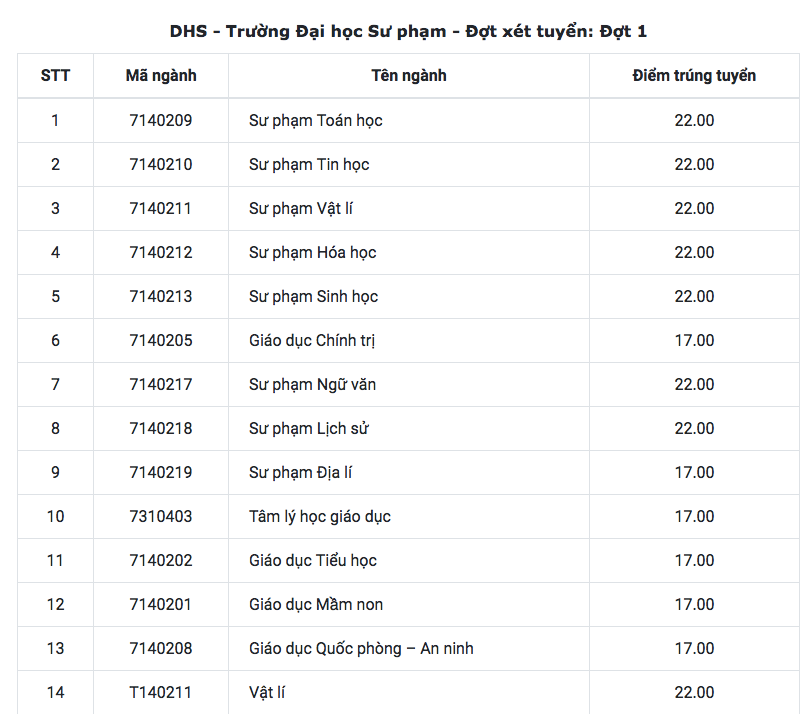The image size is (804, 714).
Task: Click Sư phạm Địa lí major name
Action: click(x=301, y=472)
